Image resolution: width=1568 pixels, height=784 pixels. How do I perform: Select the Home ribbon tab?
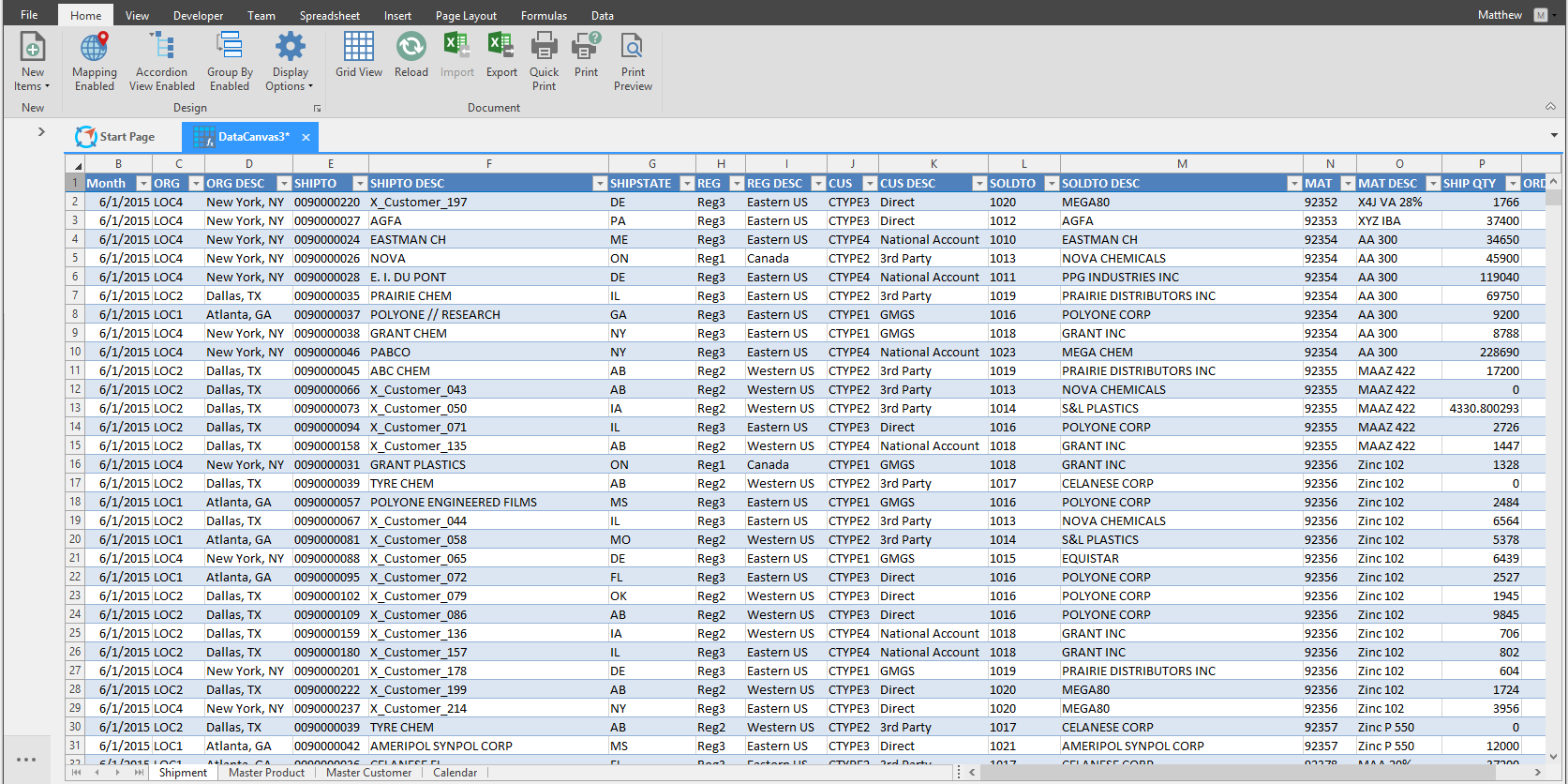click(85, 15)
